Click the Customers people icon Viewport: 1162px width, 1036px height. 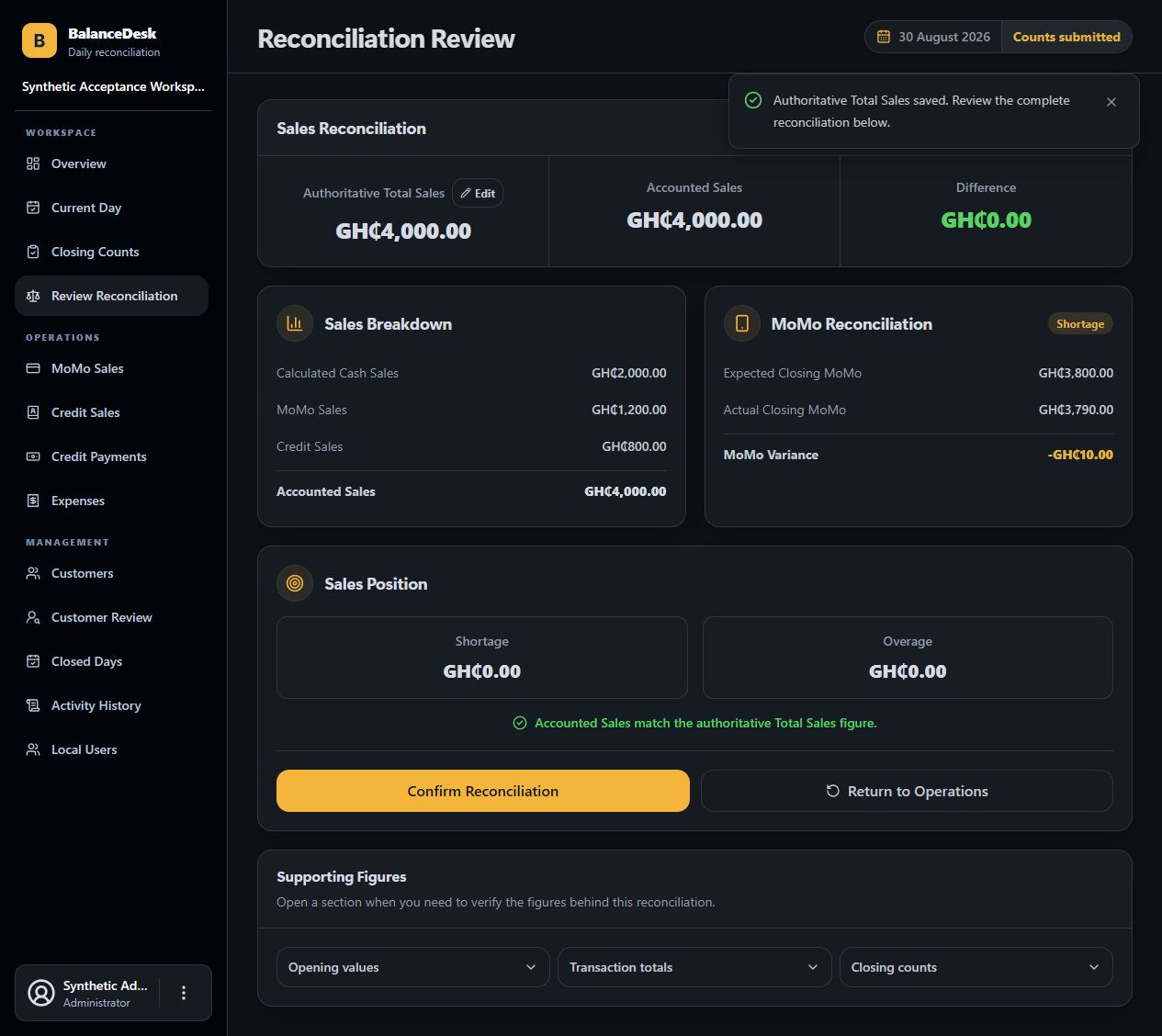(x=33, y=573)
